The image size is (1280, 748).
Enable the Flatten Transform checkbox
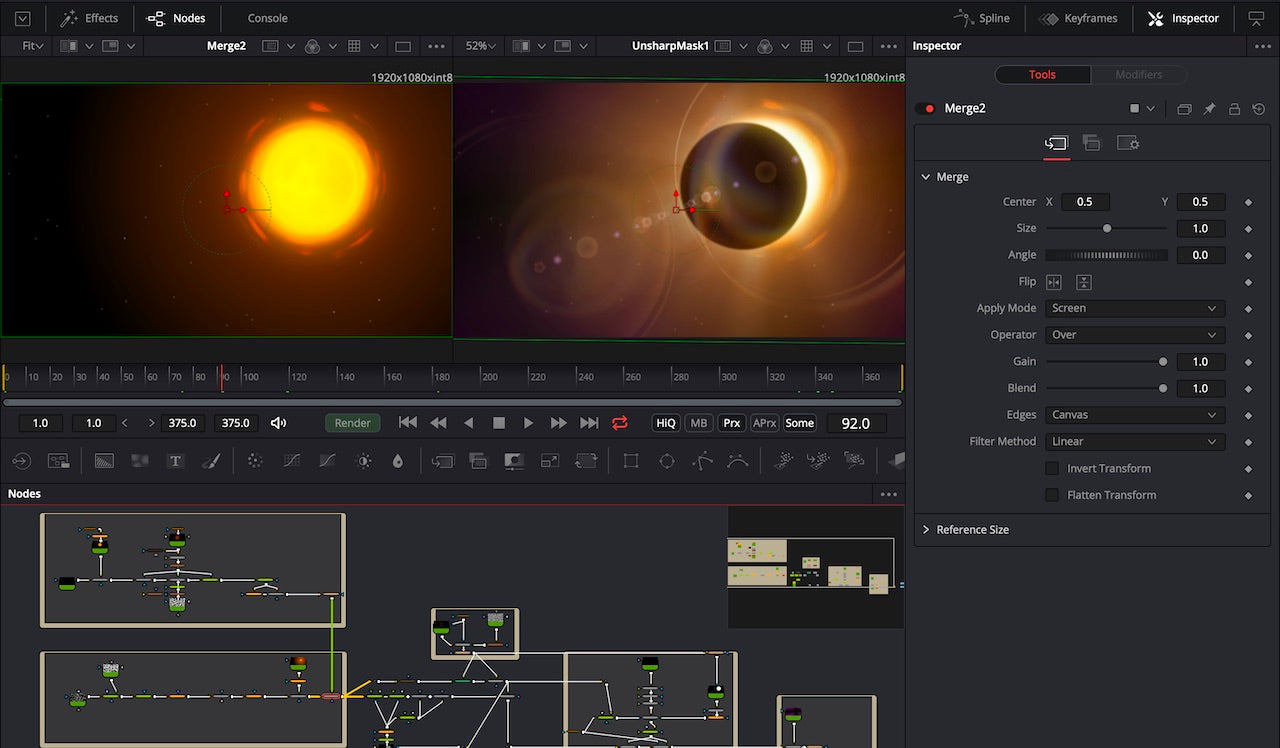point(1052,495)
